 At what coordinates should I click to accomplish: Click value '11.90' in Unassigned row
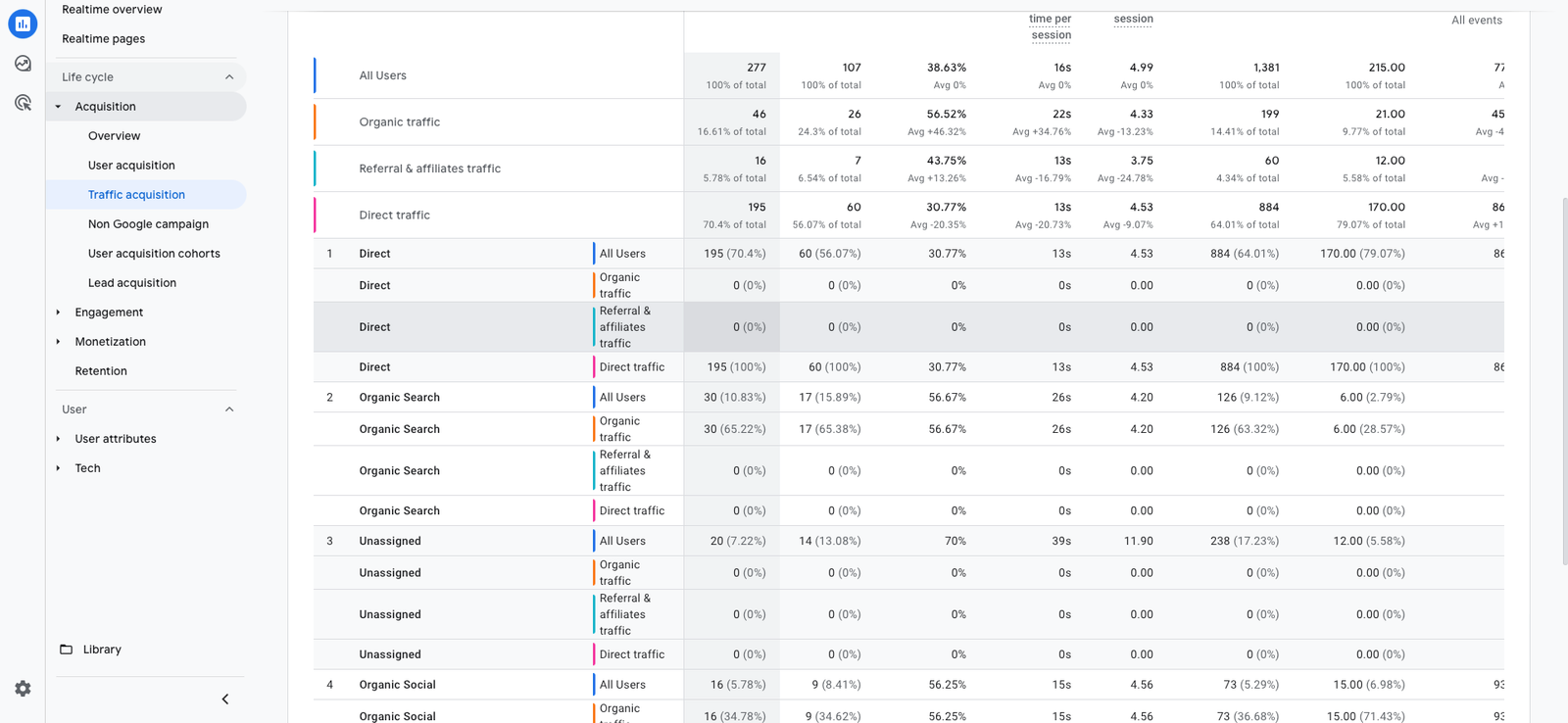click(x=1139, y=541)
